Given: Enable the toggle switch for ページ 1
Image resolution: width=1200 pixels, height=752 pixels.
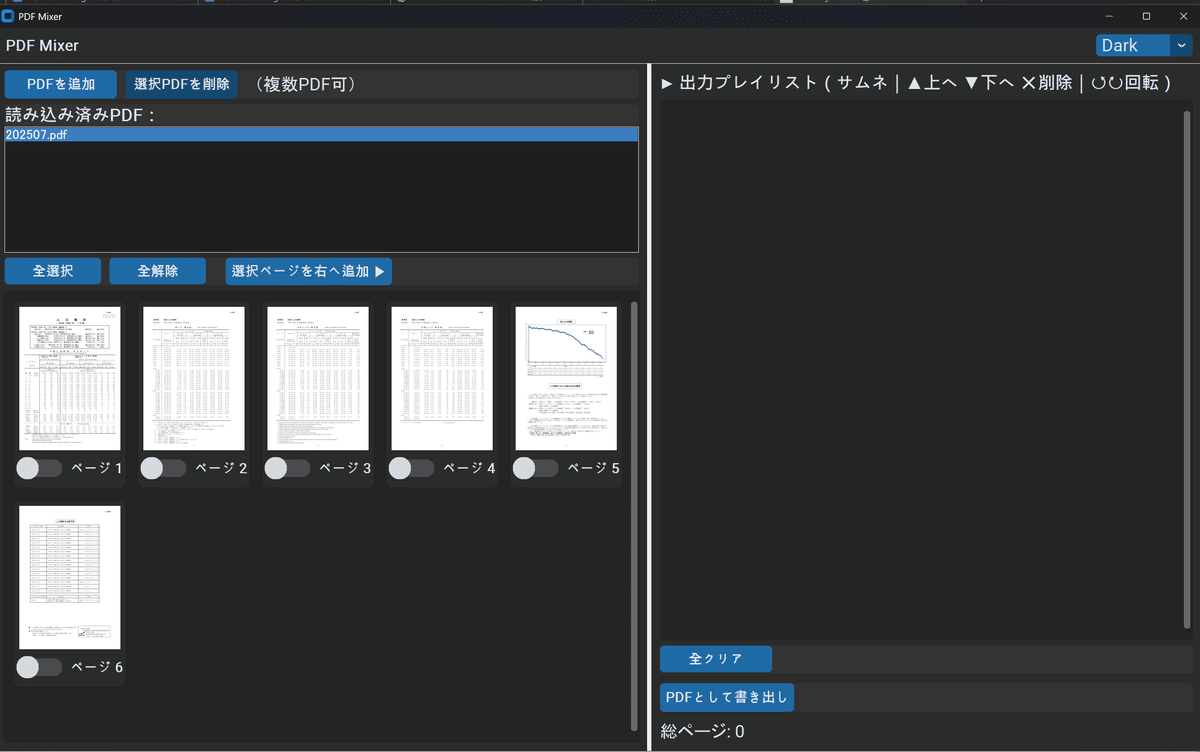Looking at the screenshot, I should pyautogui.click(x=38, y=467).
